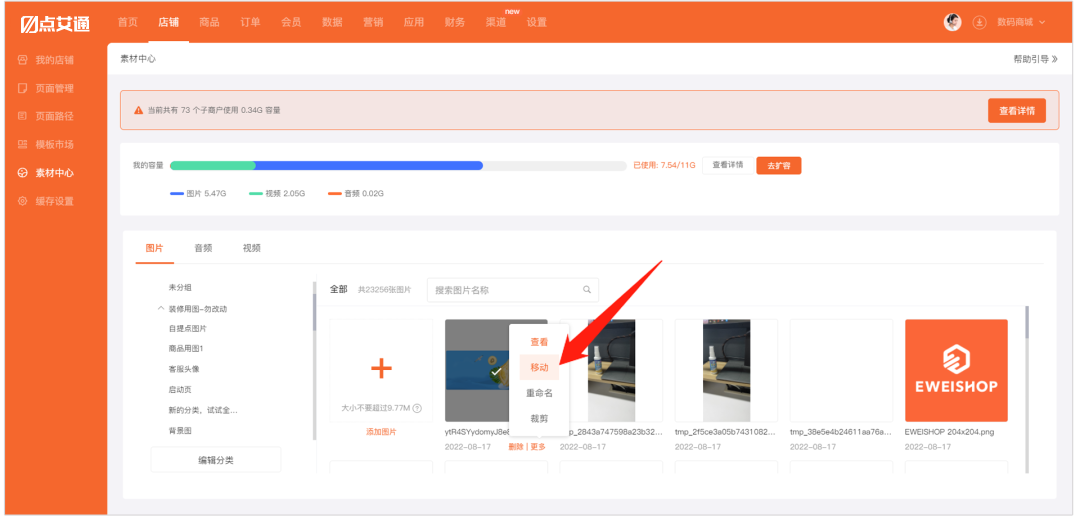Viewport: 1080px width, 519px height.
Task: Click the 编辑分类 button
Action: click(216, 460)
